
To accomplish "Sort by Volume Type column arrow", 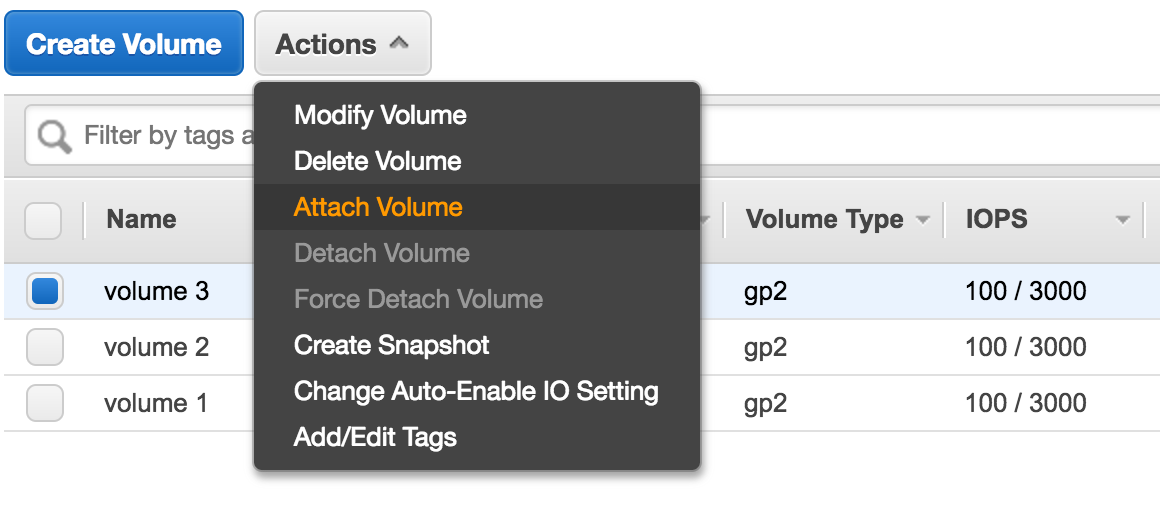I will (x=922, y=220).
